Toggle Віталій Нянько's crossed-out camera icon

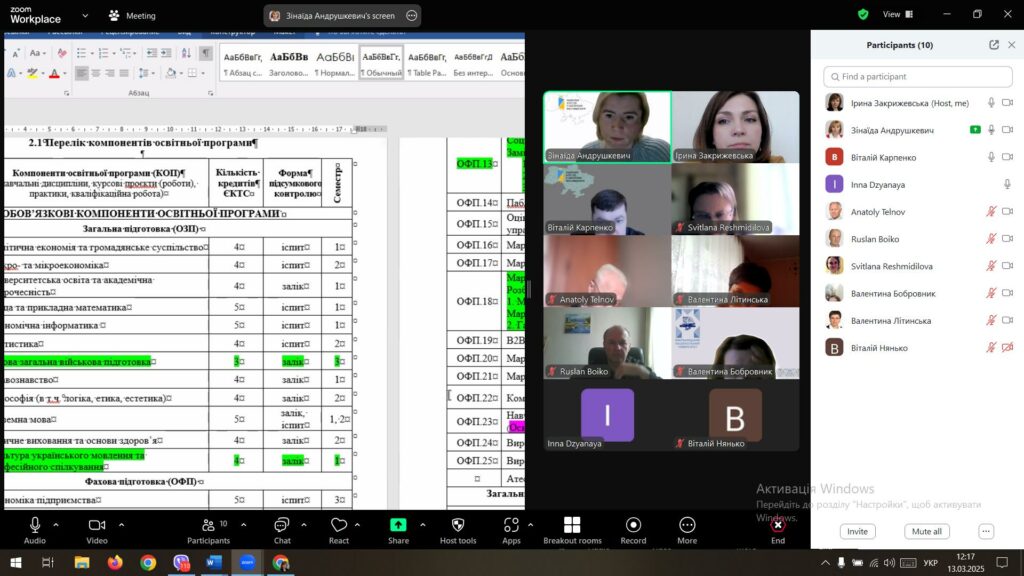pyautogui.click(x=1008, y=348)
